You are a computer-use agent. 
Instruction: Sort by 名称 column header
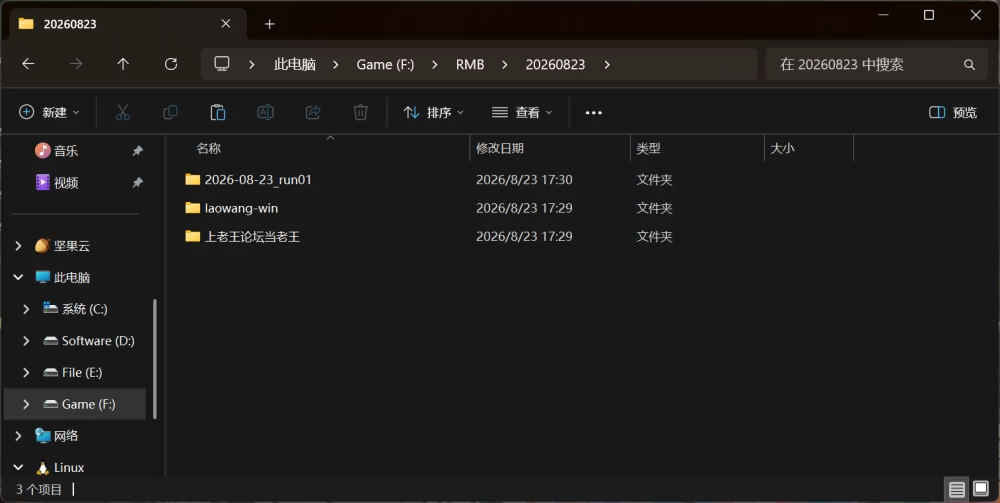(x=209, y=149)
